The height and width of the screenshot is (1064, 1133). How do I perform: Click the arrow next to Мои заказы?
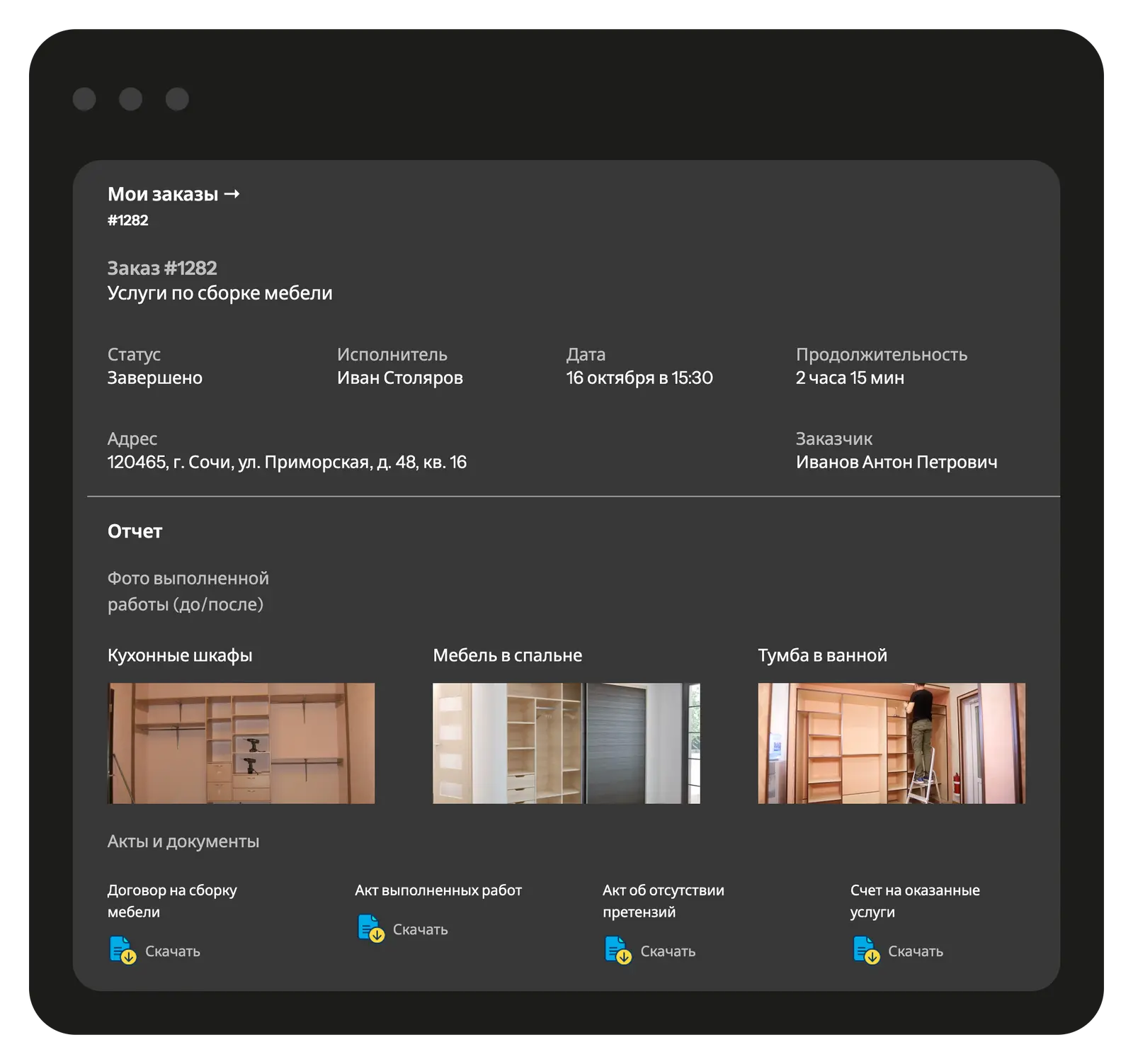[232, 194]
